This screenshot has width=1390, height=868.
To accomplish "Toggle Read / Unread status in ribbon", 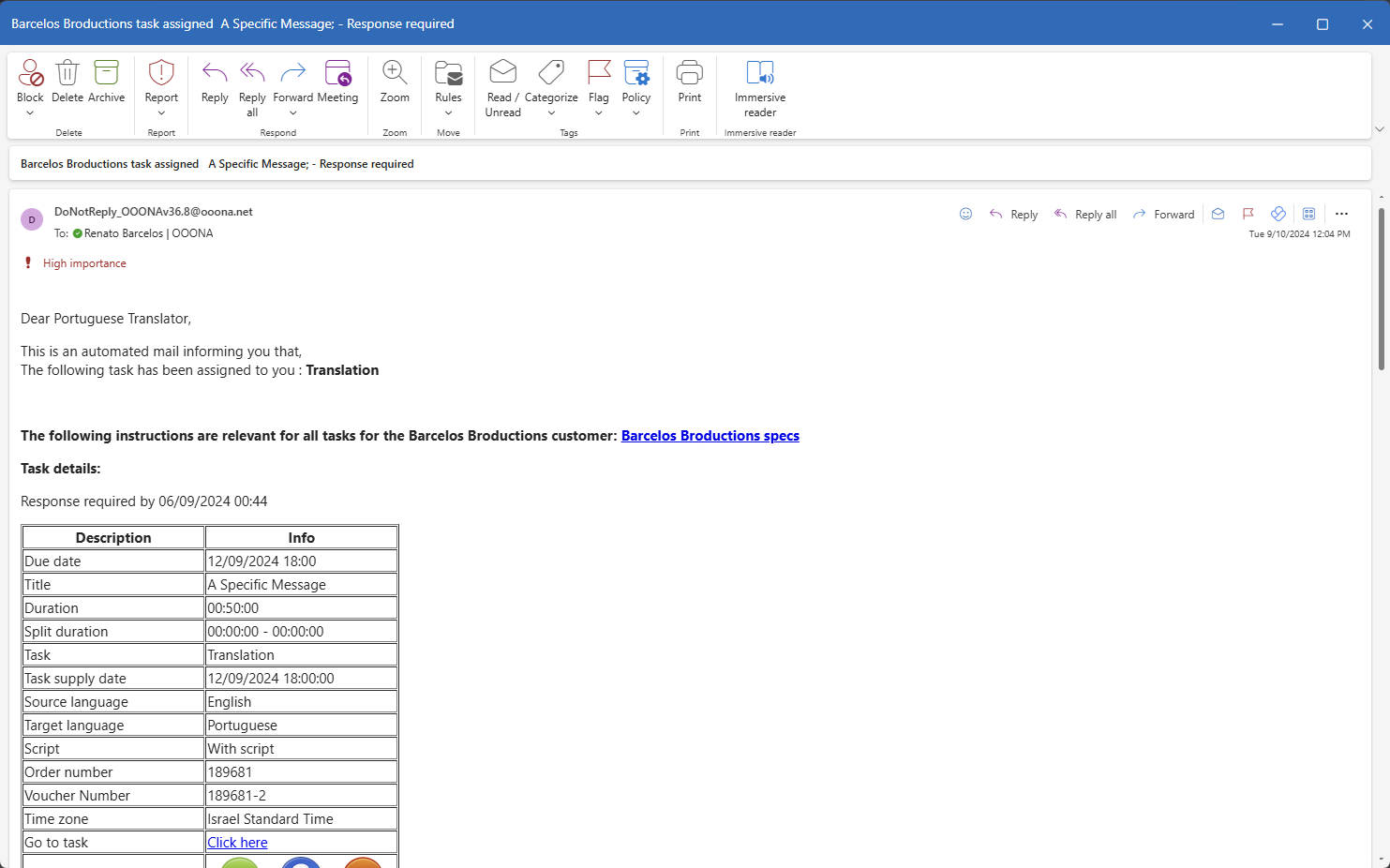I will coord(502,74).
